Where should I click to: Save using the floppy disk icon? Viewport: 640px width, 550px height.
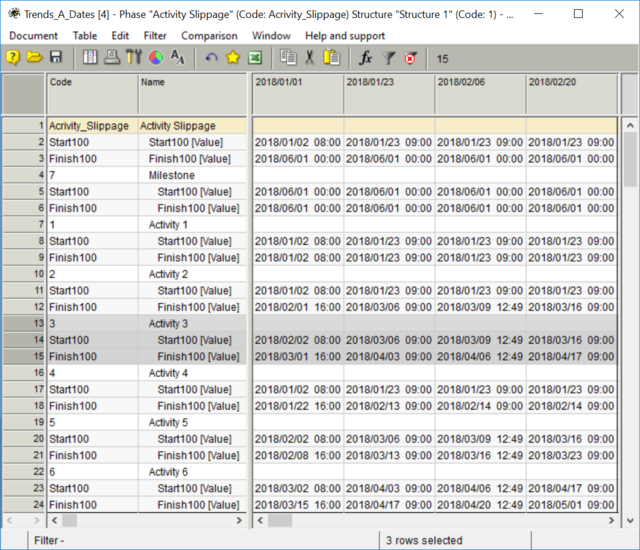(x=56, y=58)
